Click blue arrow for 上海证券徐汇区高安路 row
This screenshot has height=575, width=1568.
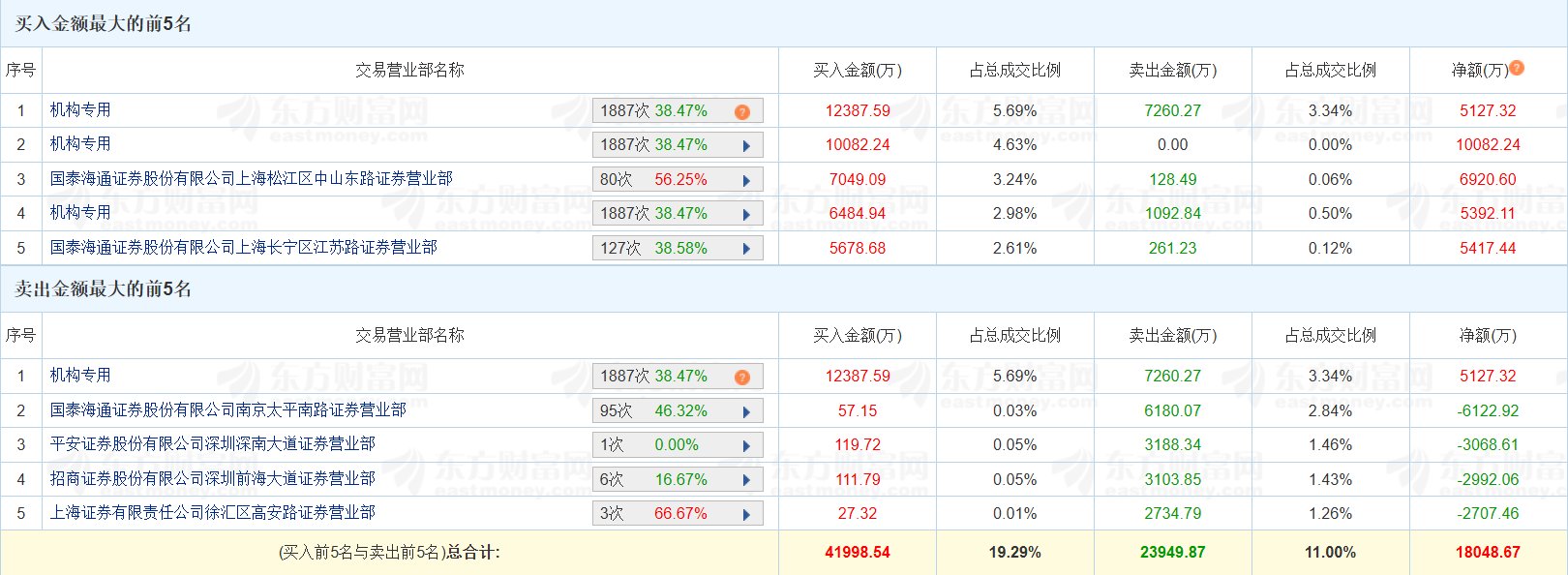(x=746, y=515)
